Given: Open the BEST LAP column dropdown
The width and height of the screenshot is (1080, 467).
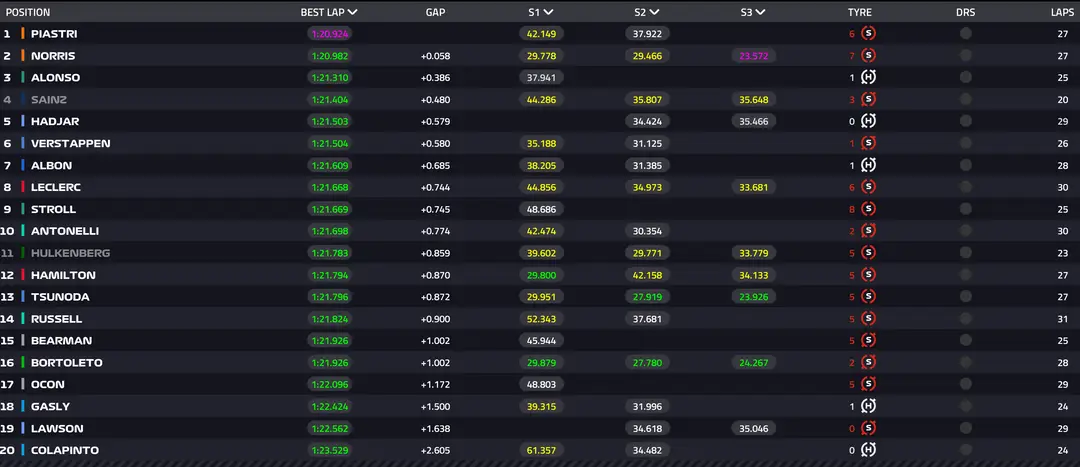Looking at the screenshot, I should coord(353,12).
